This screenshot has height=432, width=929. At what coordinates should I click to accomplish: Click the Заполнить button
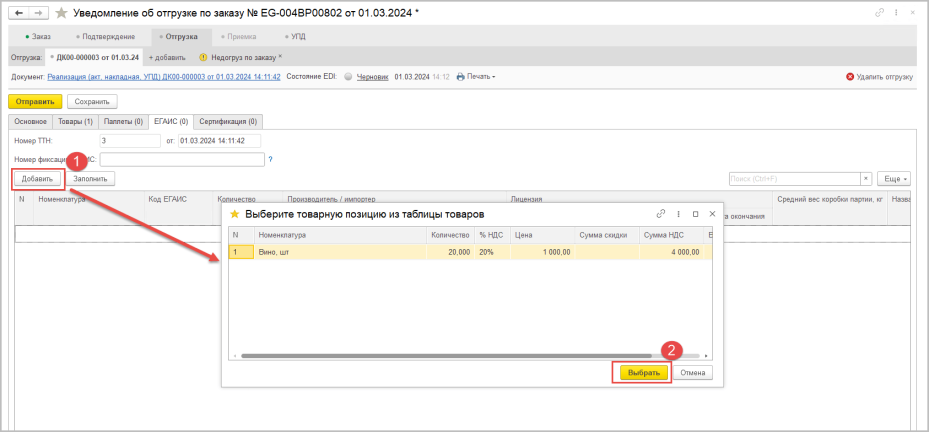90,178
